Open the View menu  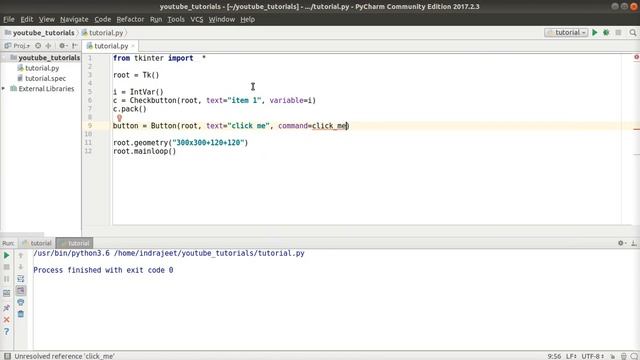click(x=47, y=19)
